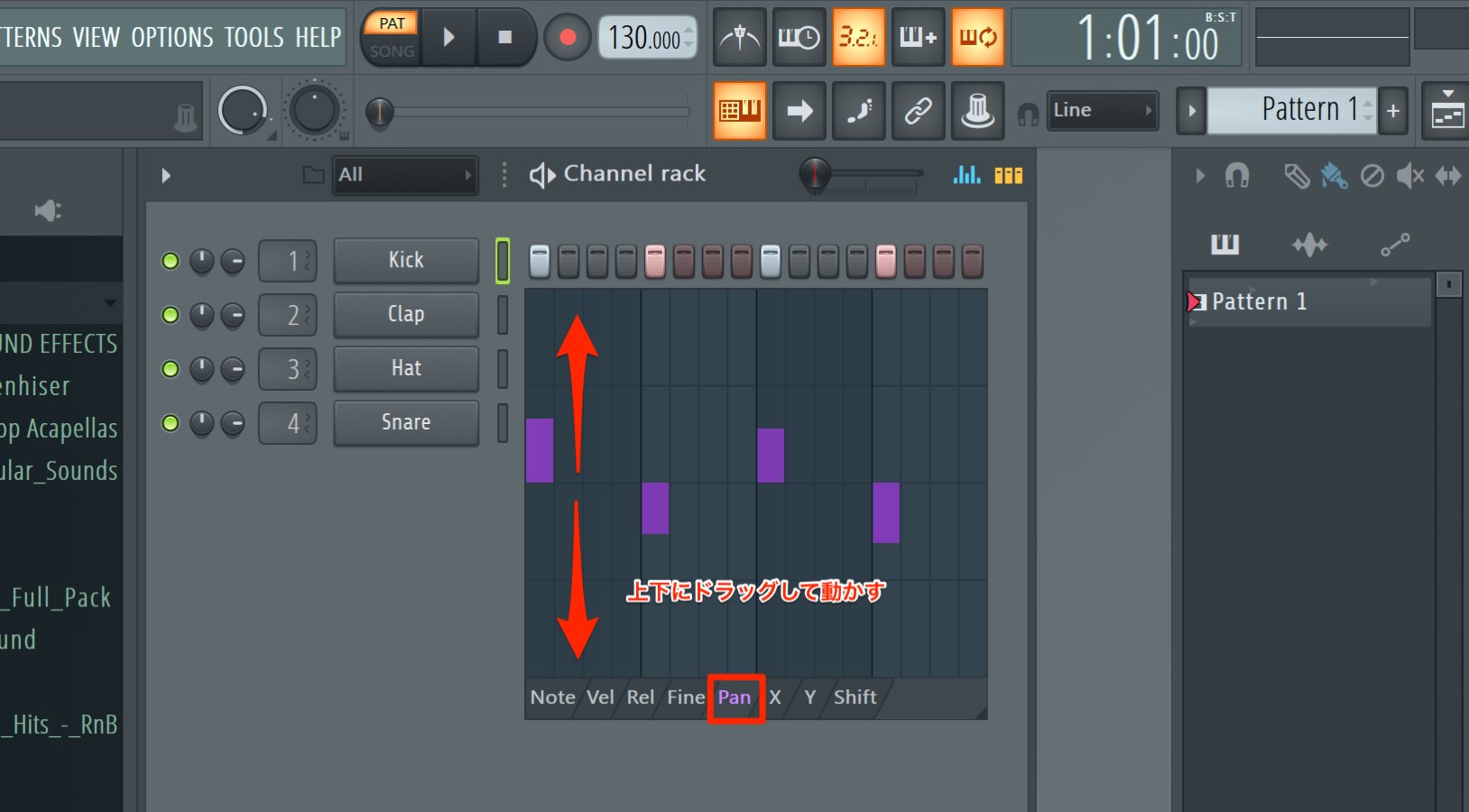The image size is (1469, 812).
Task: Expand the playlist menu arrow
Action: [1199, 176]
